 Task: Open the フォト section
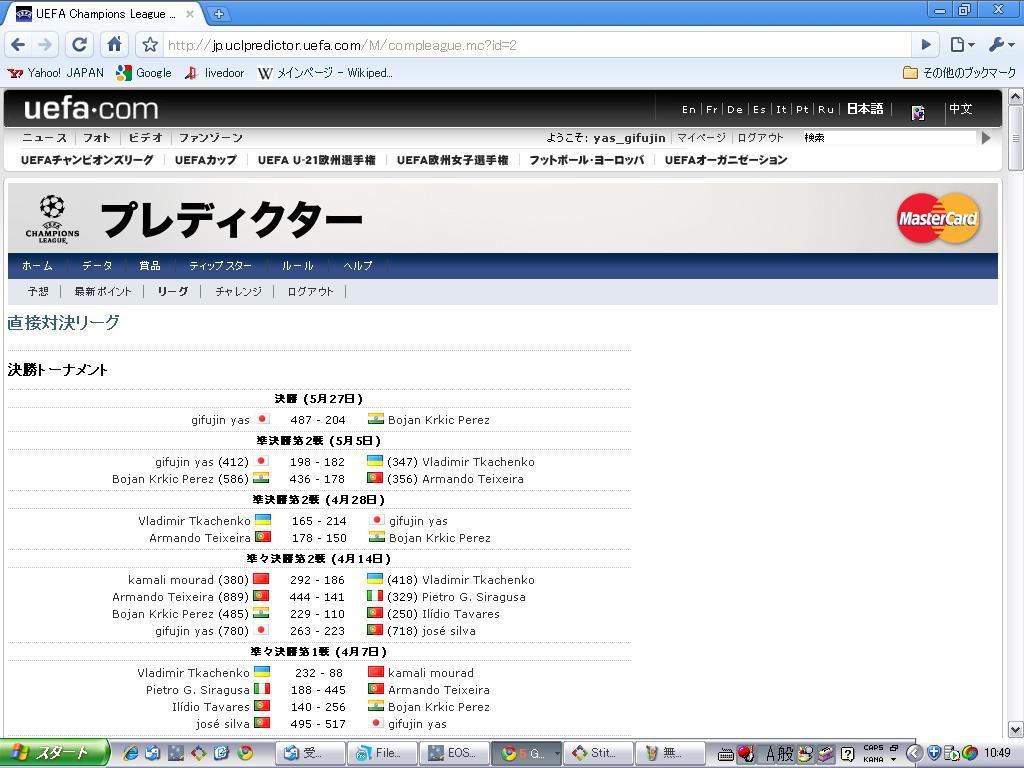(97, 138)
